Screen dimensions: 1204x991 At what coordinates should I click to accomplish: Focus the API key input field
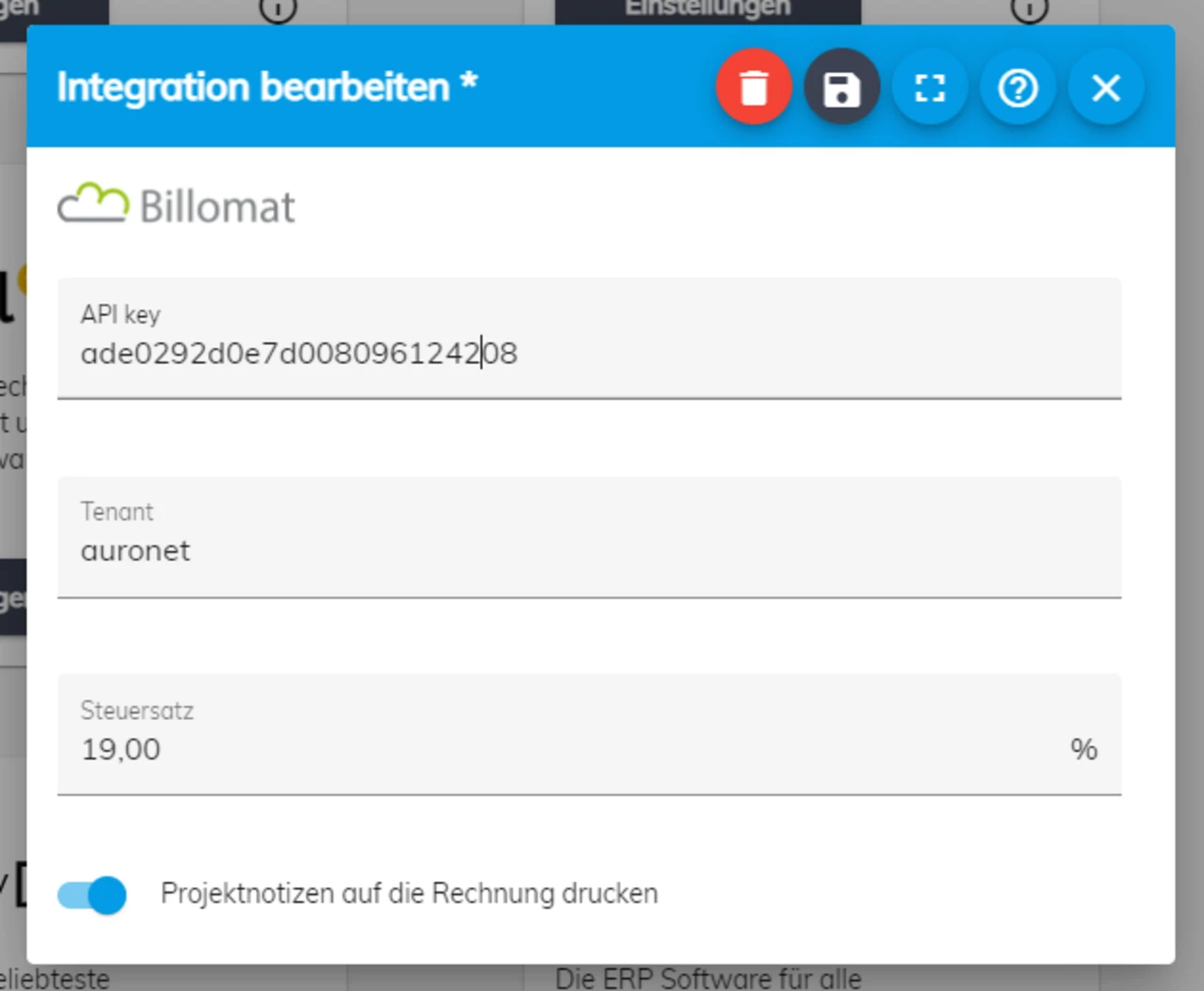(x=589, y=338)
